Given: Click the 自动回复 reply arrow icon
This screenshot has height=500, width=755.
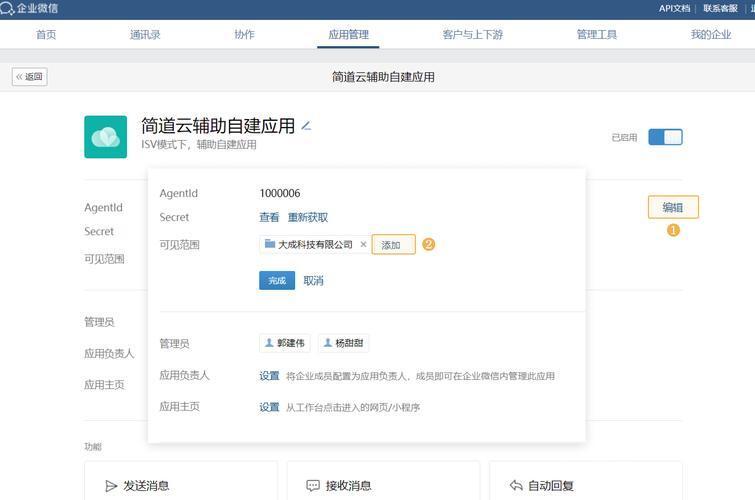Looking at the screenshot, I should coord(516,486).
